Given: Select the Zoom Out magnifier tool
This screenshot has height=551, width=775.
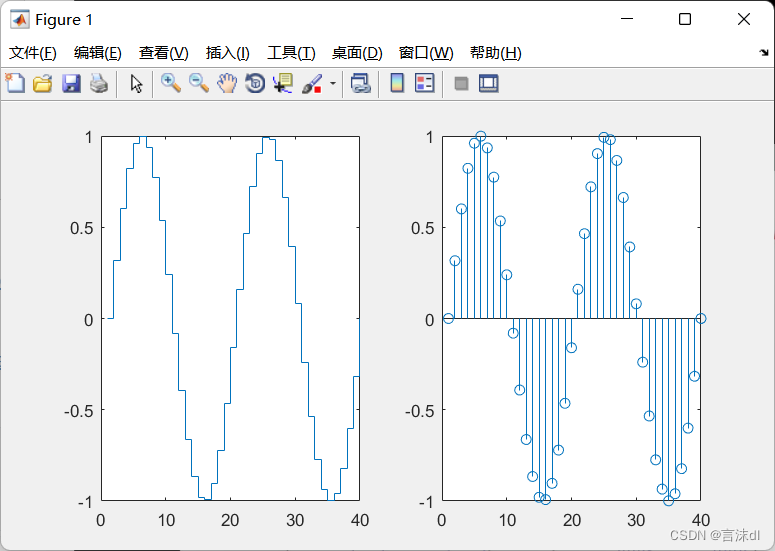Looking at the screenshot, I should [x=199, y=84].
